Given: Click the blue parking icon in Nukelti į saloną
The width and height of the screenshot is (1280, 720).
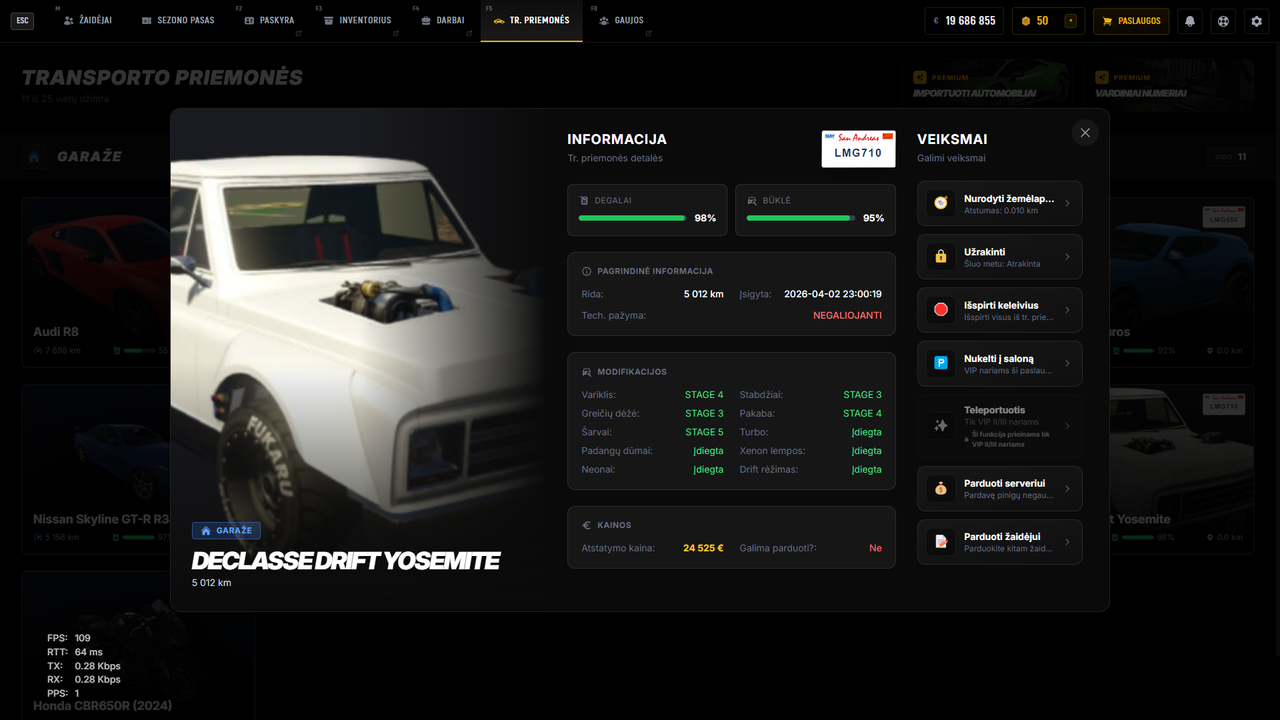Looking at the screenshot, I should coord(940,363).
